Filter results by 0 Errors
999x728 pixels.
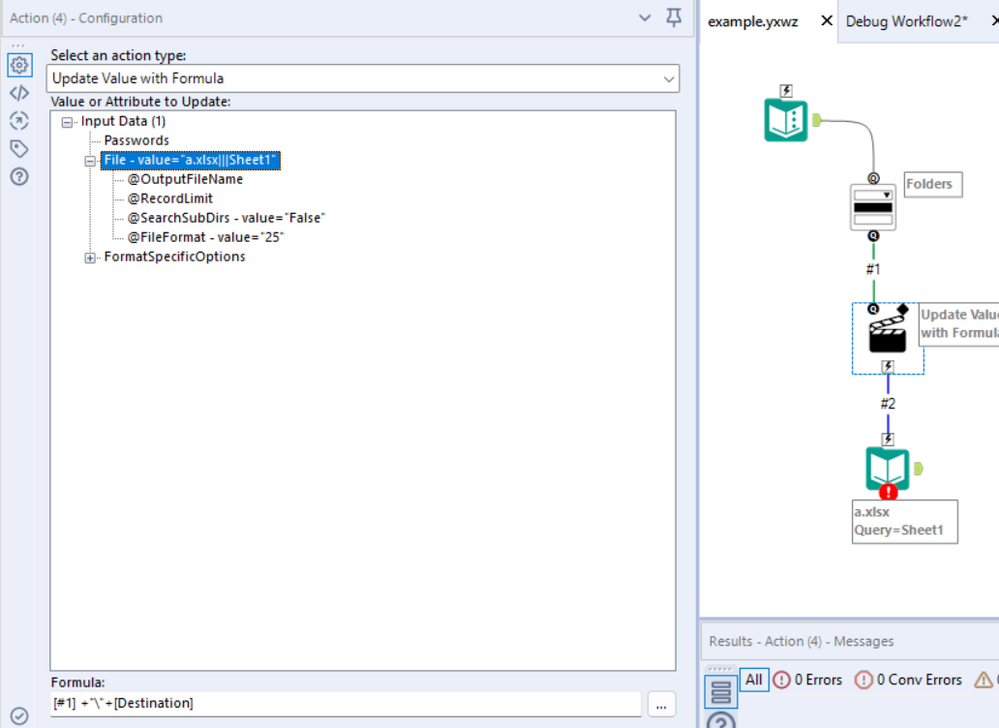pos(808,680)
